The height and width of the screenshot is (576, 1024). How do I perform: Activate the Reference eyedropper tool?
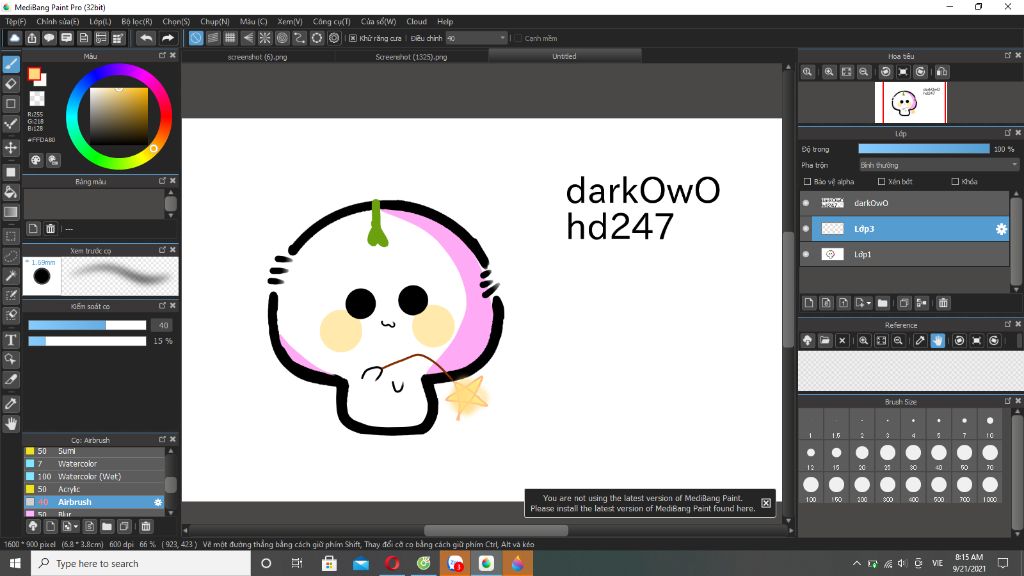point(920,341)
